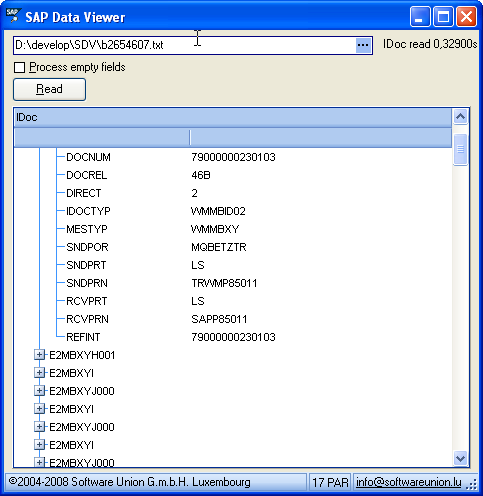Click the value WMMBID02
This screenshot has width=483, height=496.
218,211
